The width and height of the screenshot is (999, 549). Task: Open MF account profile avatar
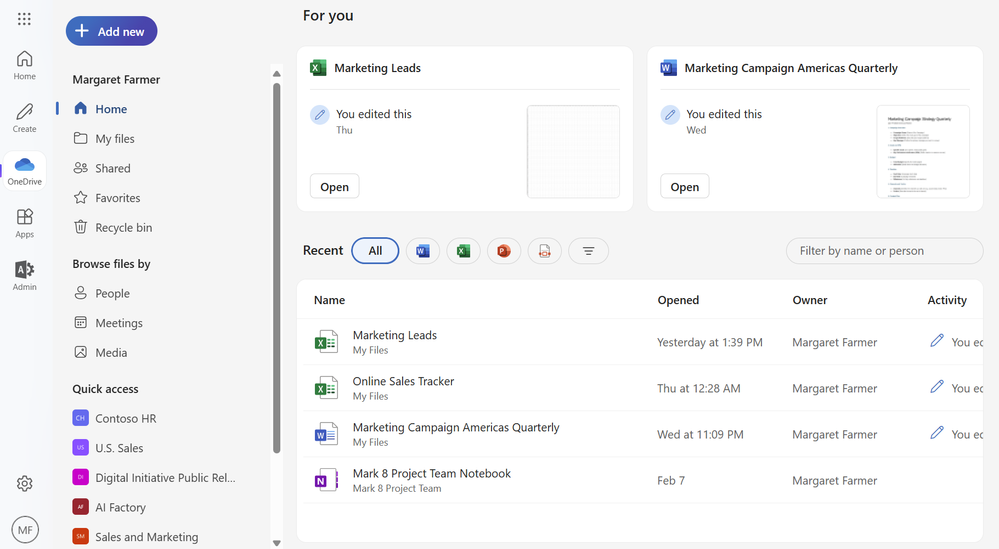[x=25, y=530]
